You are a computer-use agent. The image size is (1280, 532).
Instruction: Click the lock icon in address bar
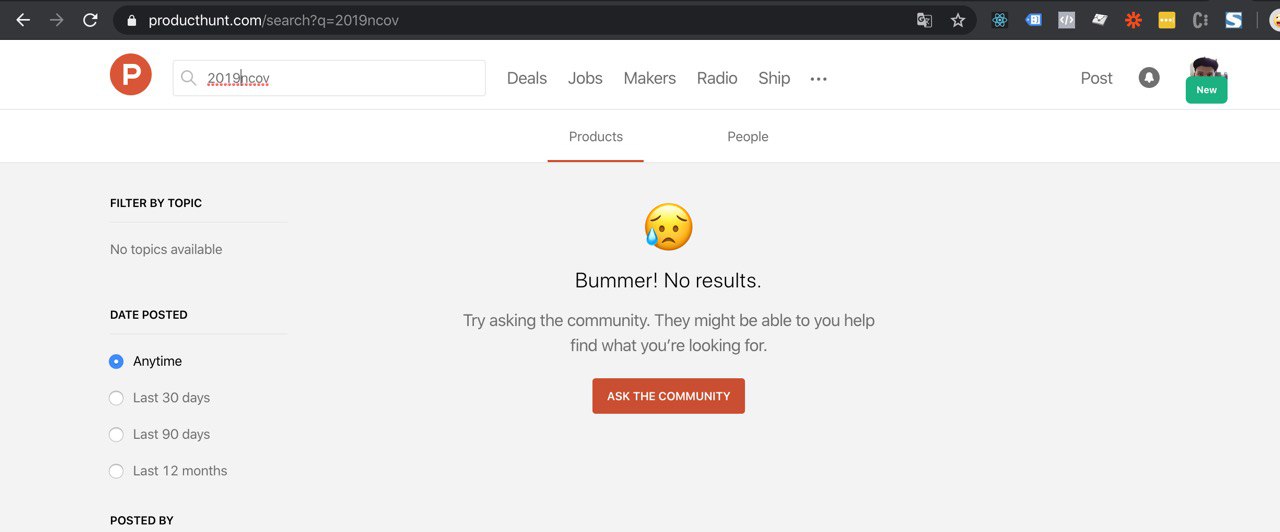(x=131, y=20)
